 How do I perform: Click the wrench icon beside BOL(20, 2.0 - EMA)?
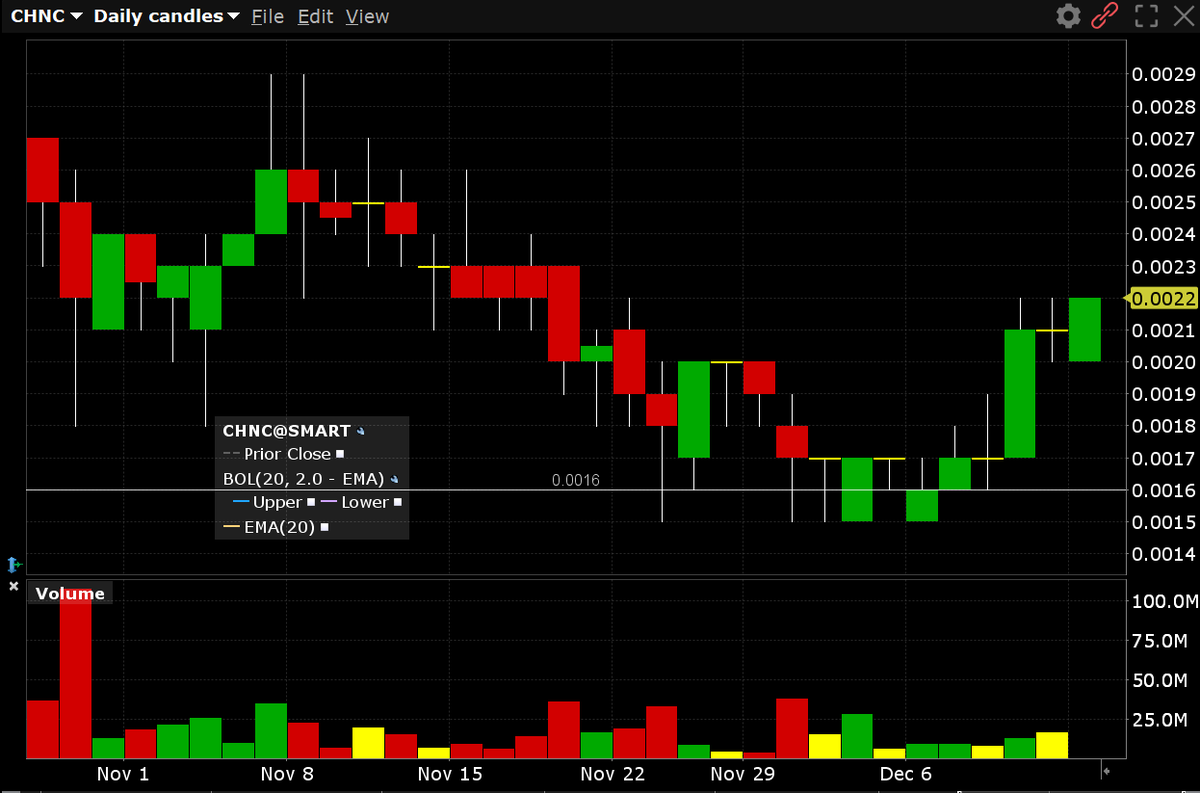tap(394, 479)
